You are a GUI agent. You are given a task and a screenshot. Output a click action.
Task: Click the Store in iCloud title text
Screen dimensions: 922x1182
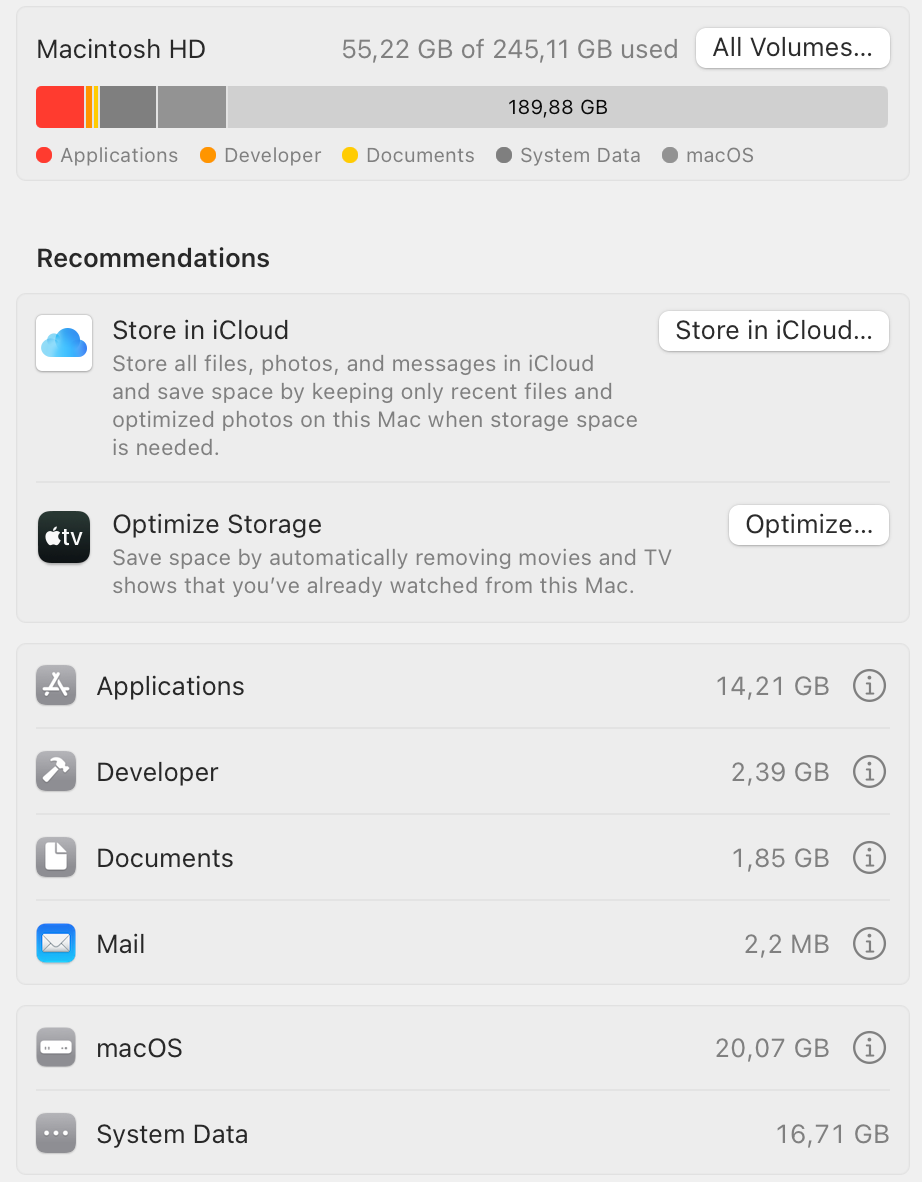(201, 331)
